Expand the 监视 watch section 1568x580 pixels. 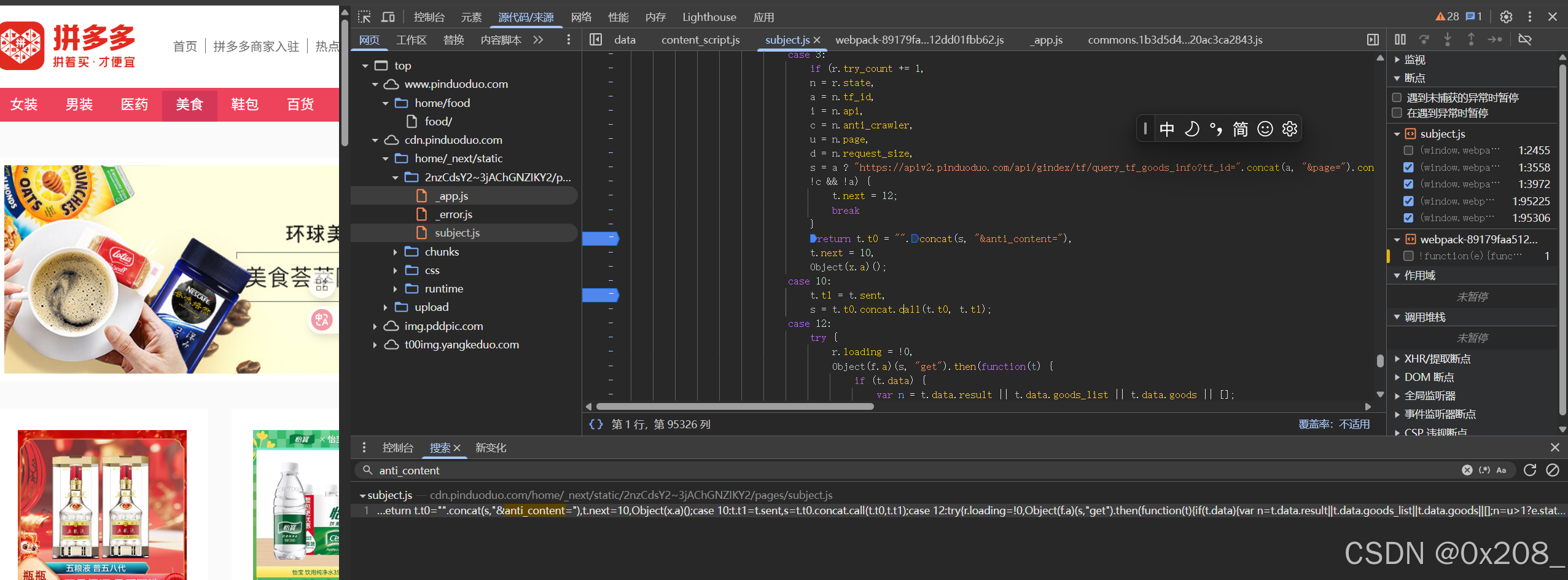[x=1397, y=60]
